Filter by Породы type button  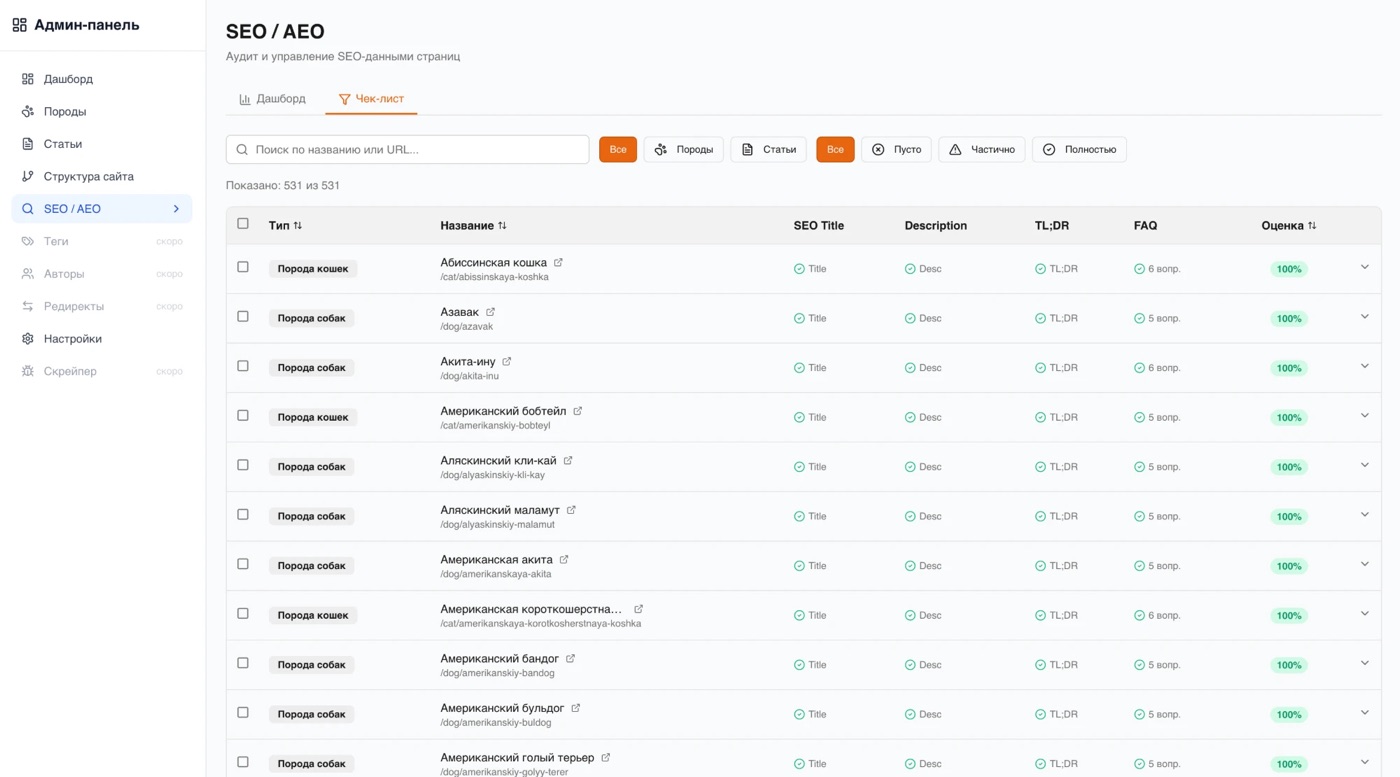[x=684, y=150]
